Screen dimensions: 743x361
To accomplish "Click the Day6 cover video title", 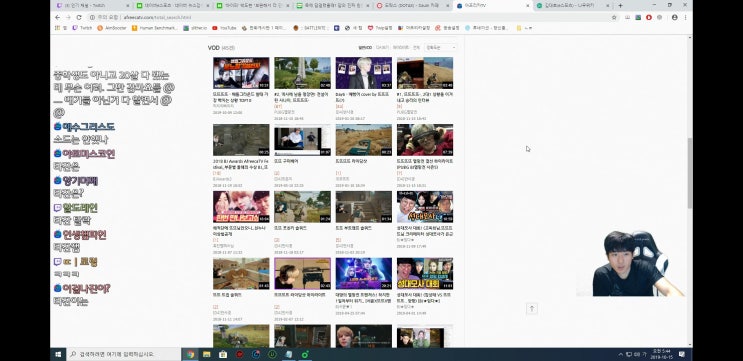I will 363,97.
